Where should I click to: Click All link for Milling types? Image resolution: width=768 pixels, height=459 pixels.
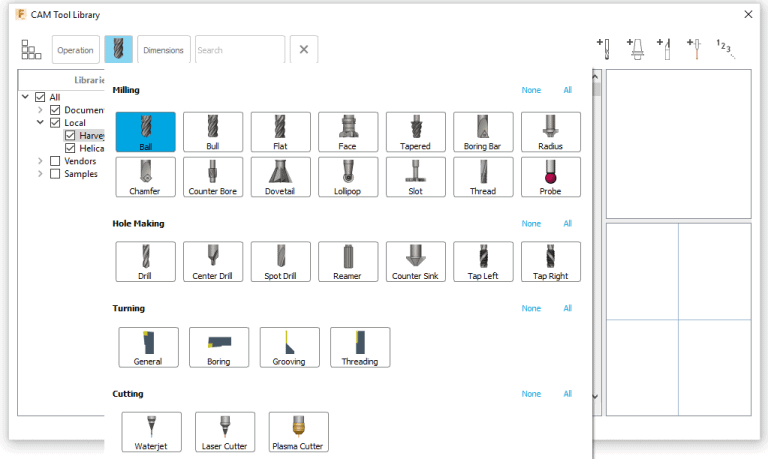[567, 90]
